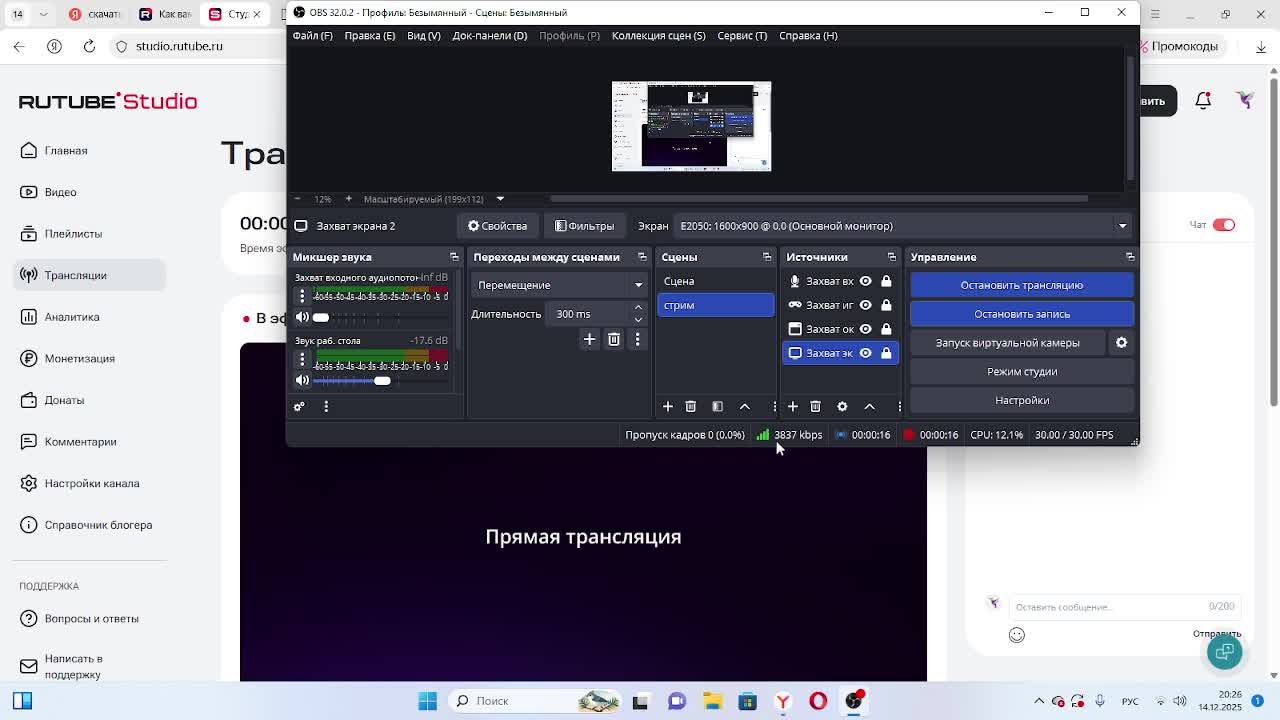Remove selected scene with trash icon

point(690,406)
